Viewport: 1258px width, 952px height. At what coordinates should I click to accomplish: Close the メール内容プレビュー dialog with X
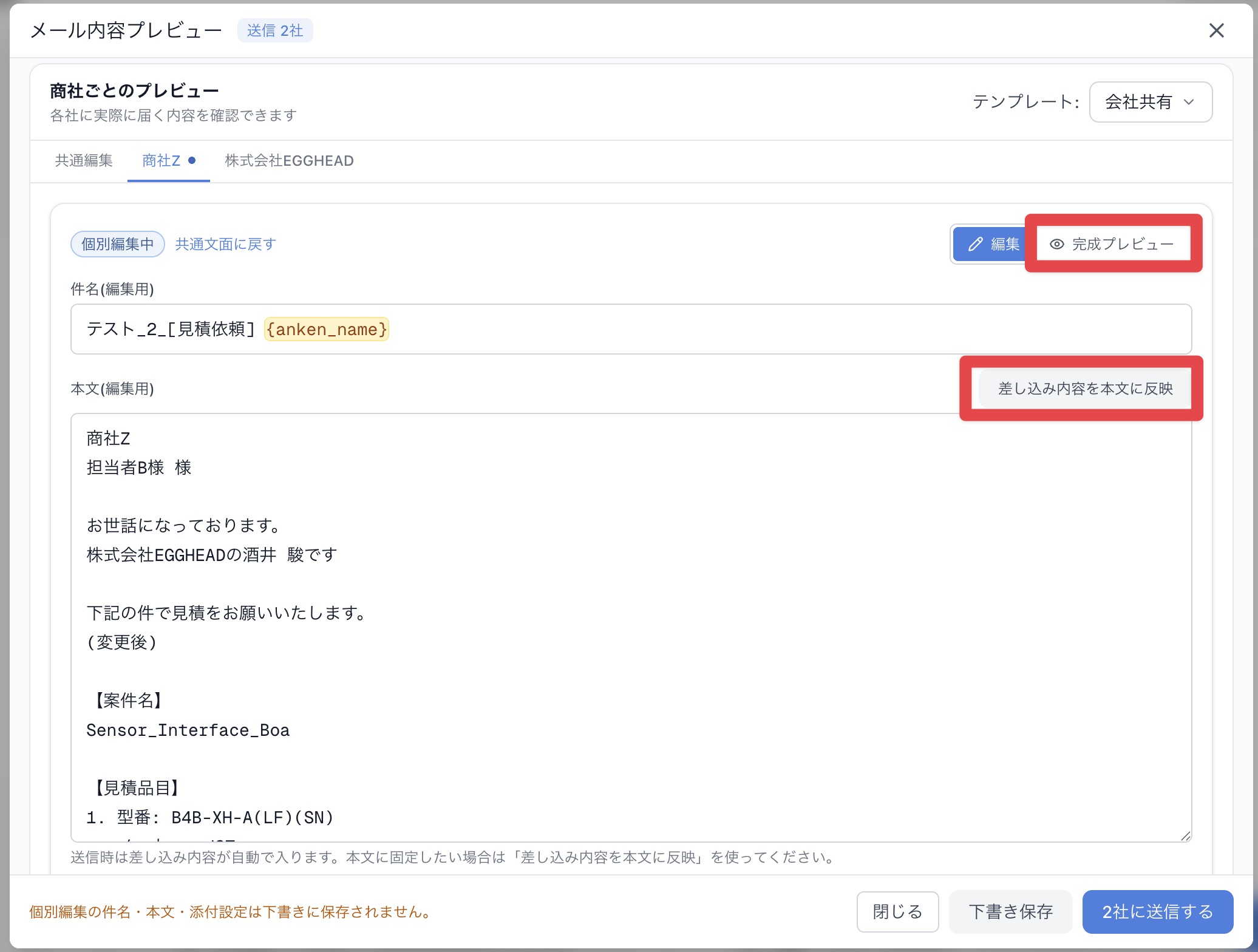coord(1216,30)
